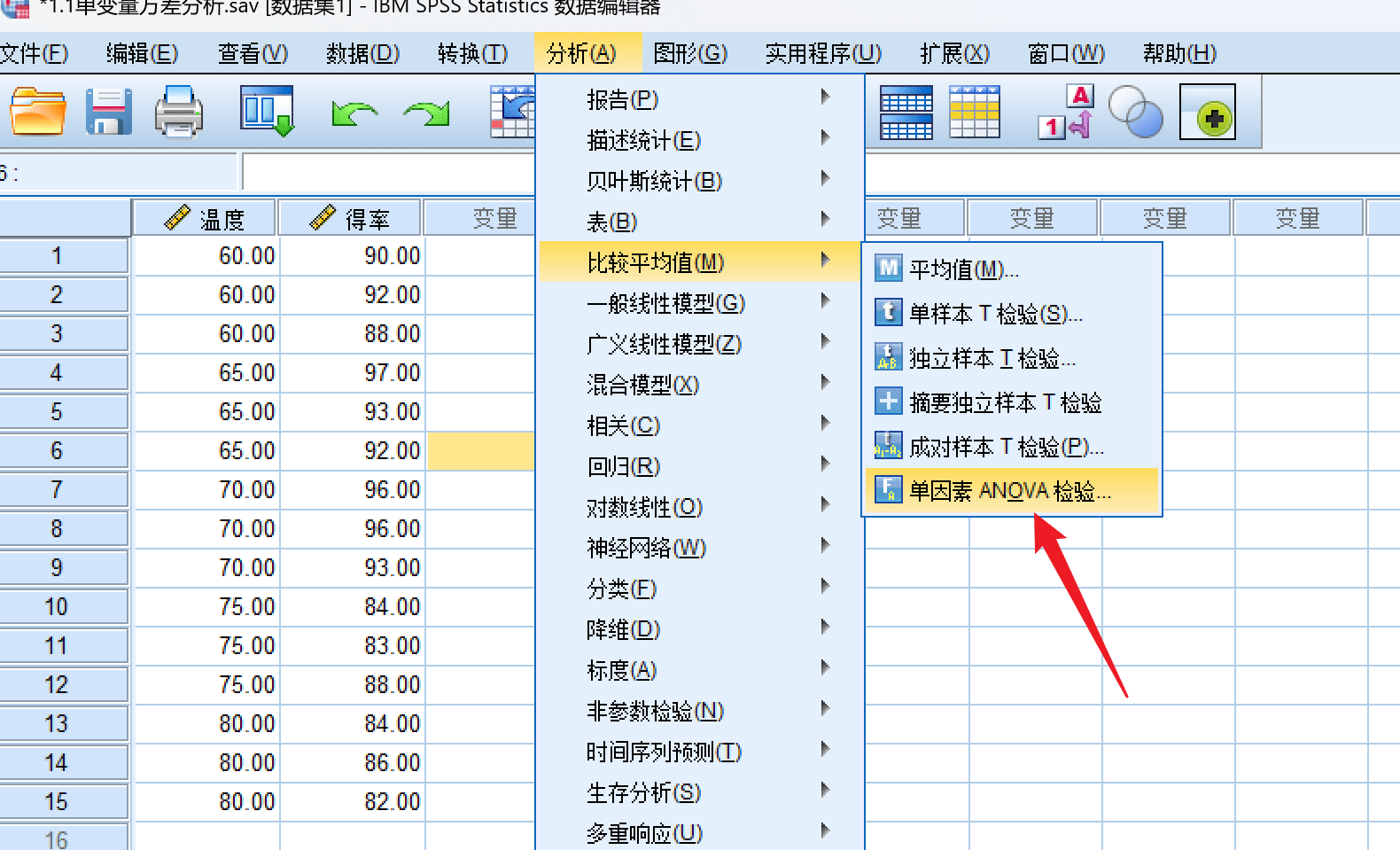Expand the 相关(C) submenu
The image size is (1400, 850).
pyautogui.click(x=624, y=425)
